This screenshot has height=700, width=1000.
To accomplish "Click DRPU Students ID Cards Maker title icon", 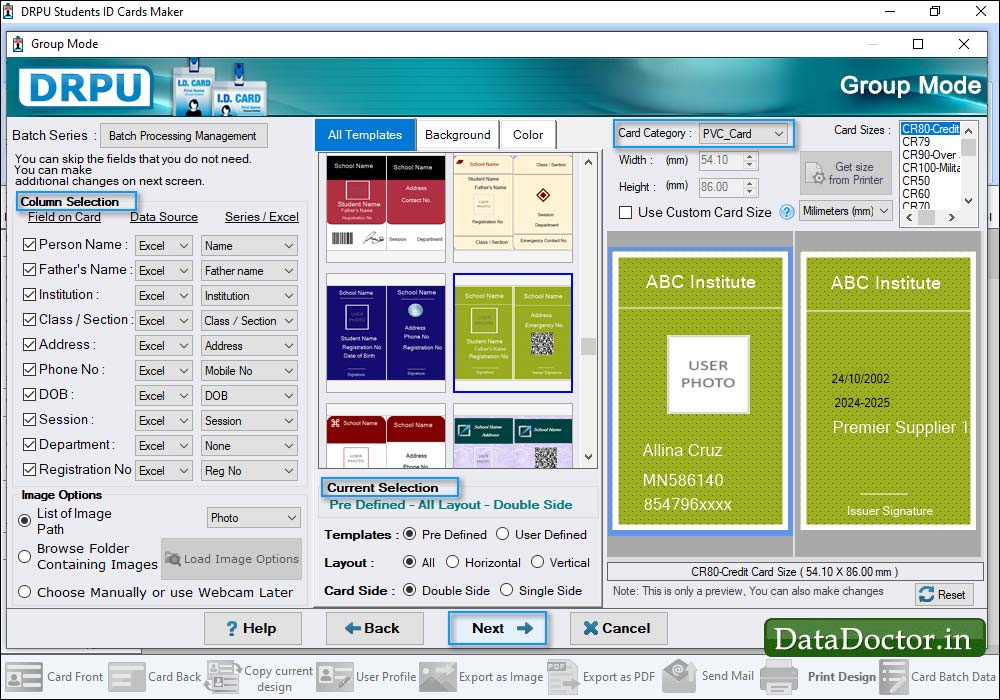I will 8,11.
